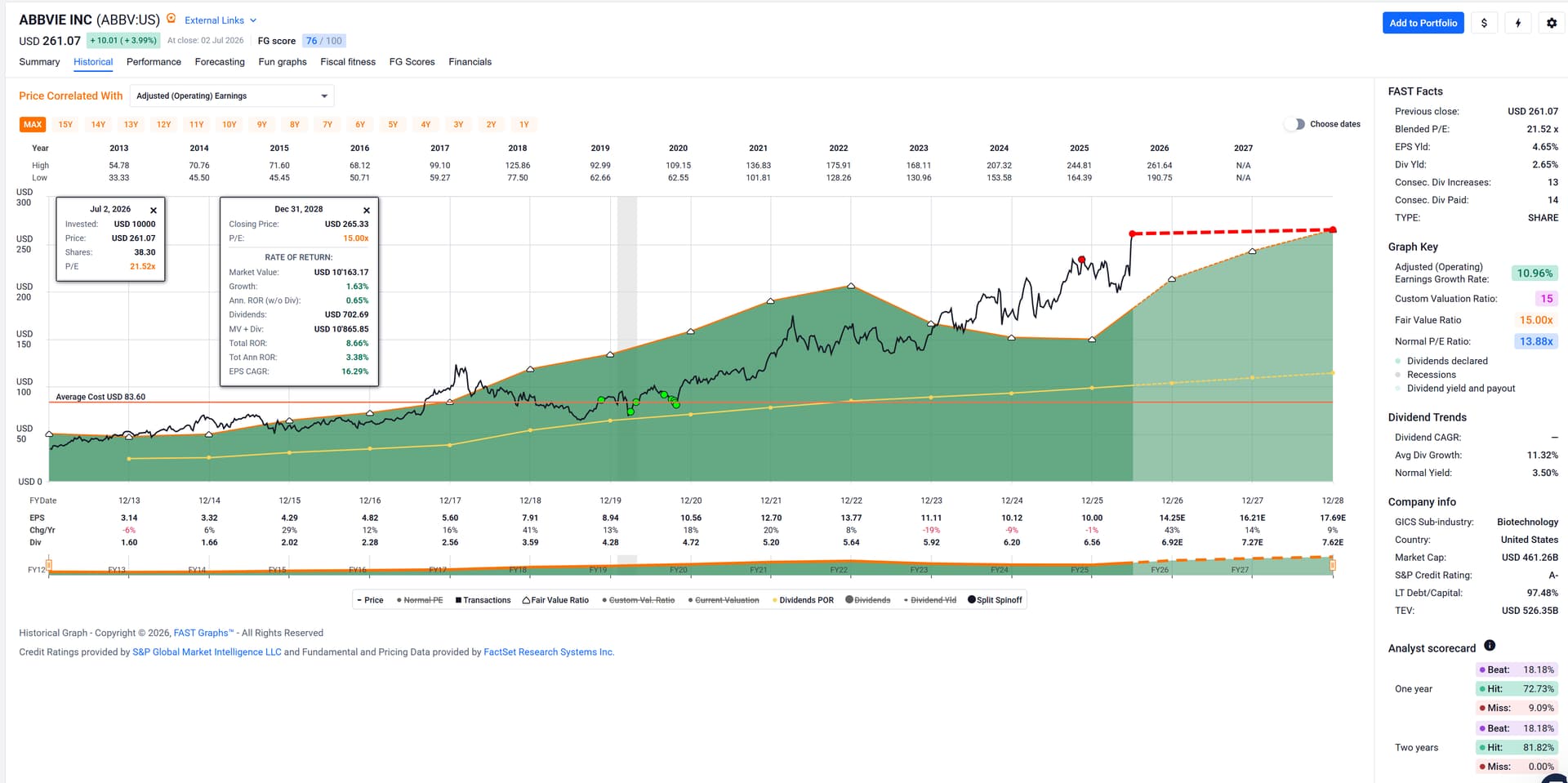
Task: Switch to the Performance tab
Action: 154,62
